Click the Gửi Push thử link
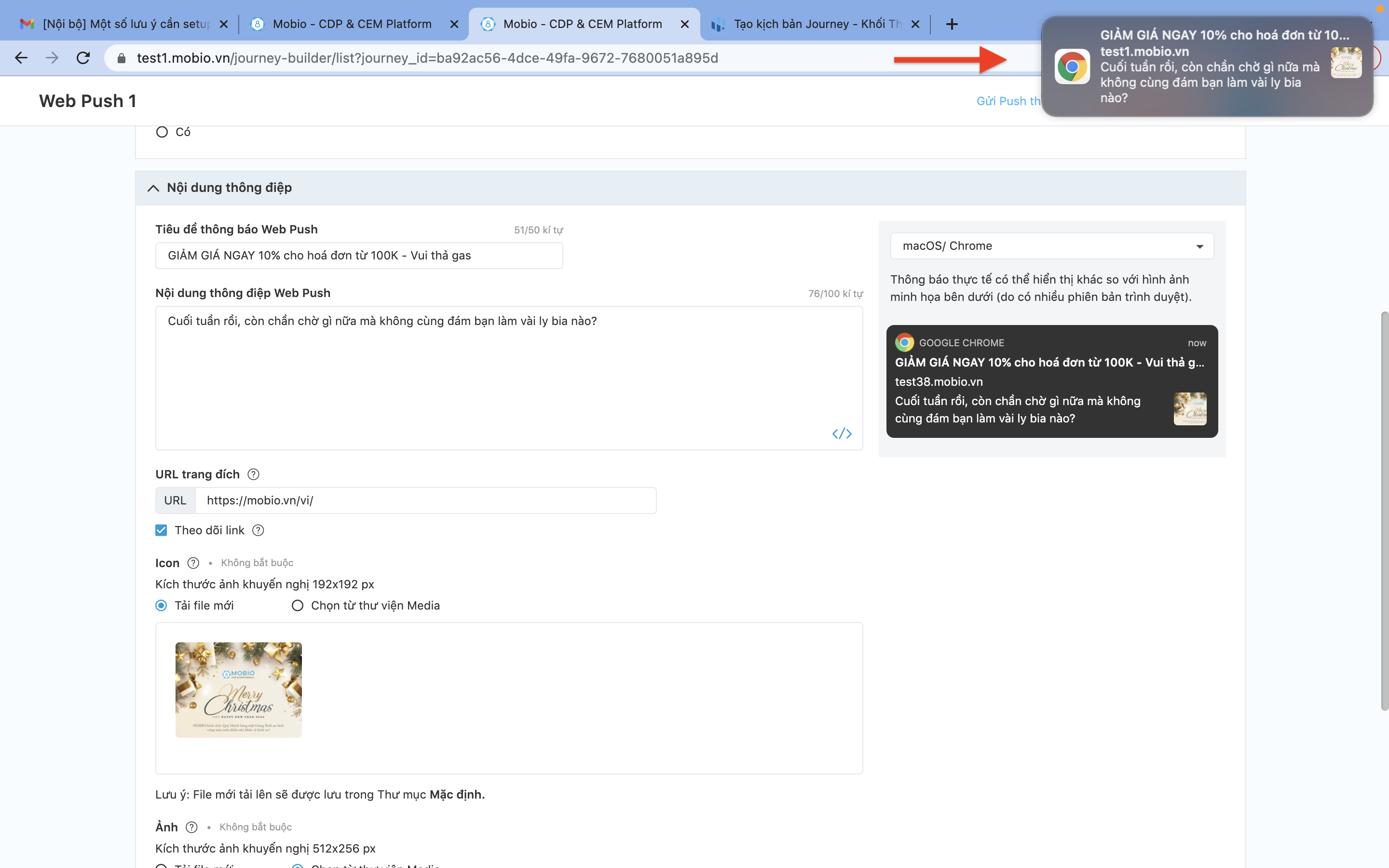The image size is (1389, 868). [1008, 101]
